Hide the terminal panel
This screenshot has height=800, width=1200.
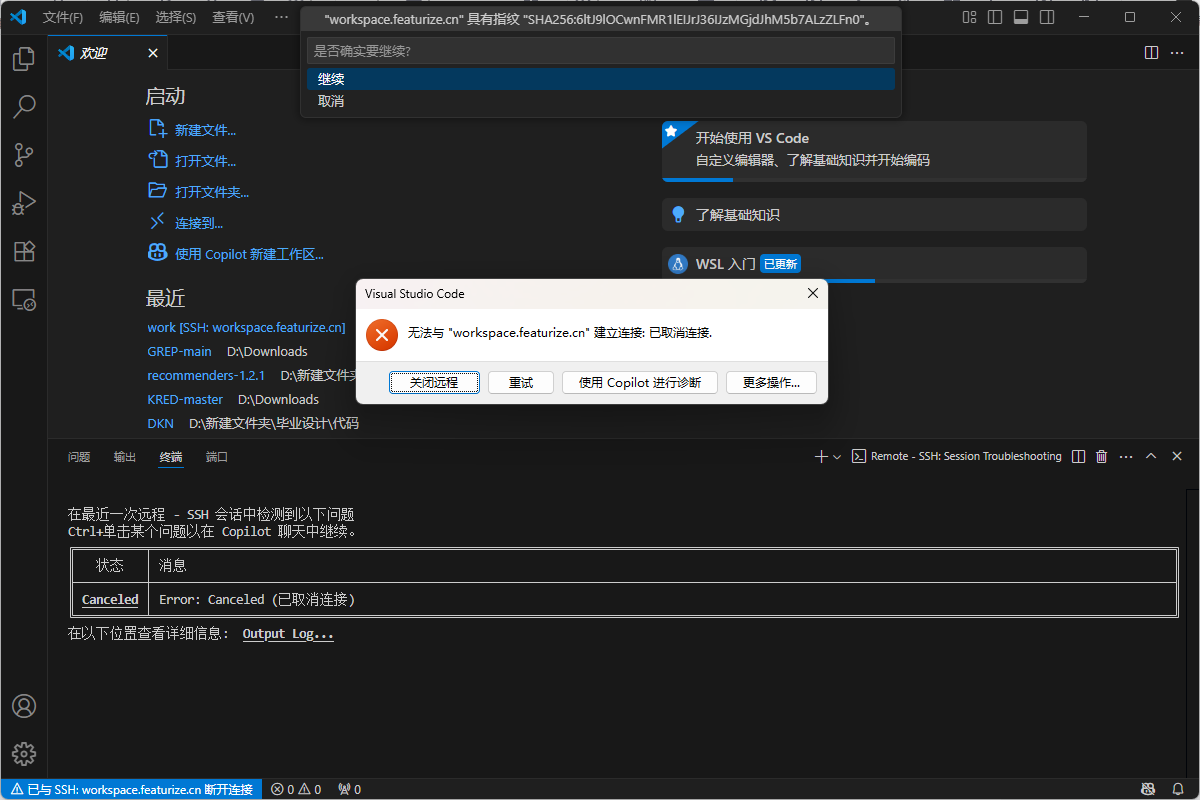tap(1176, 456)
